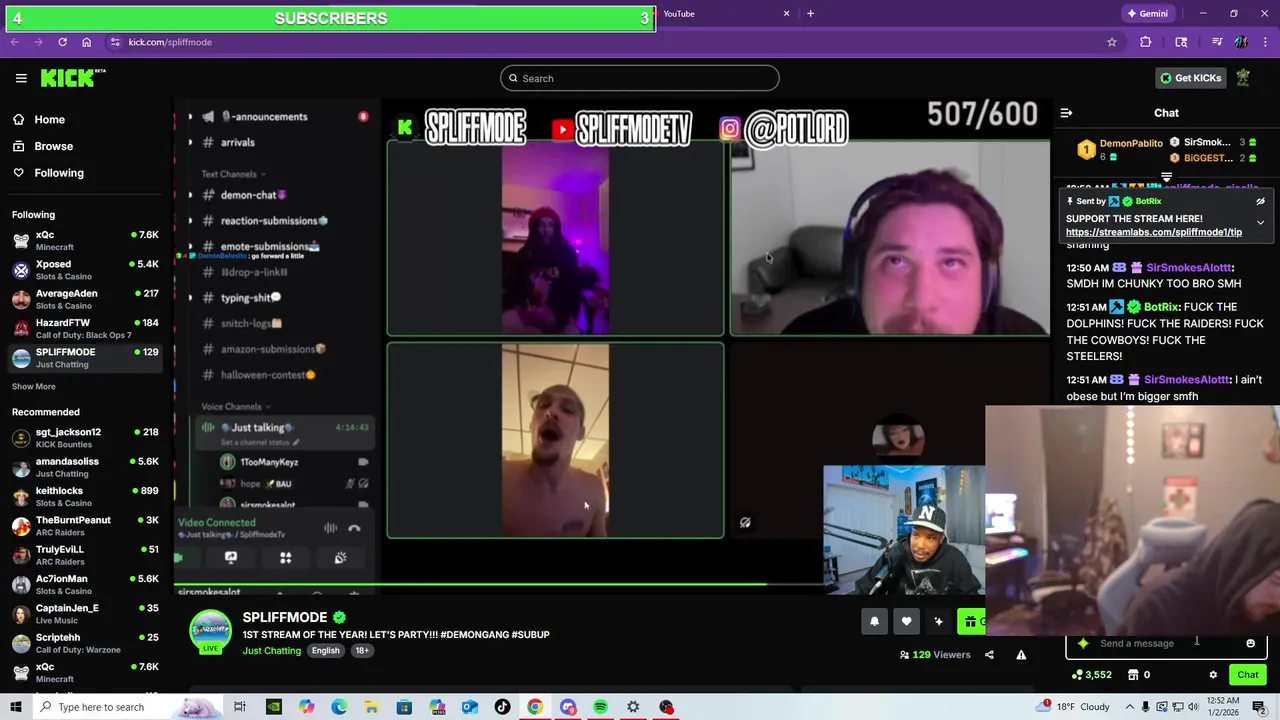This screenshot has width=1280, height=720.
Task: Bookmark this page with the star icon
Action: (1111, 42)
